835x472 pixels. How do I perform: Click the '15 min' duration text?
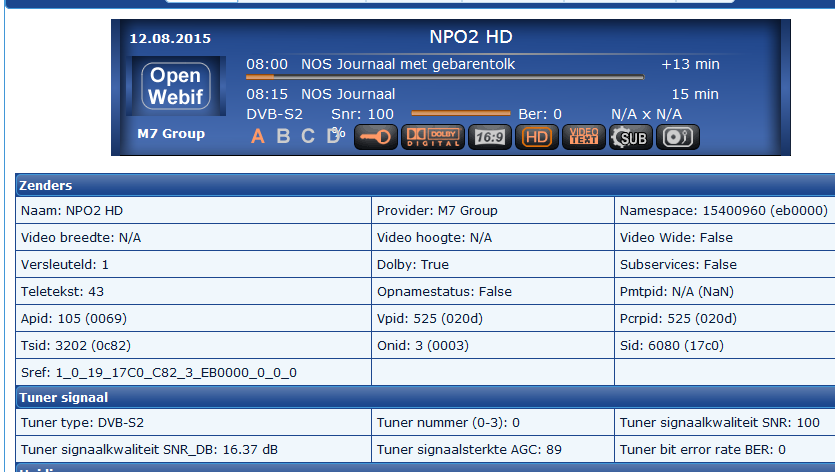tap(695, 94)
